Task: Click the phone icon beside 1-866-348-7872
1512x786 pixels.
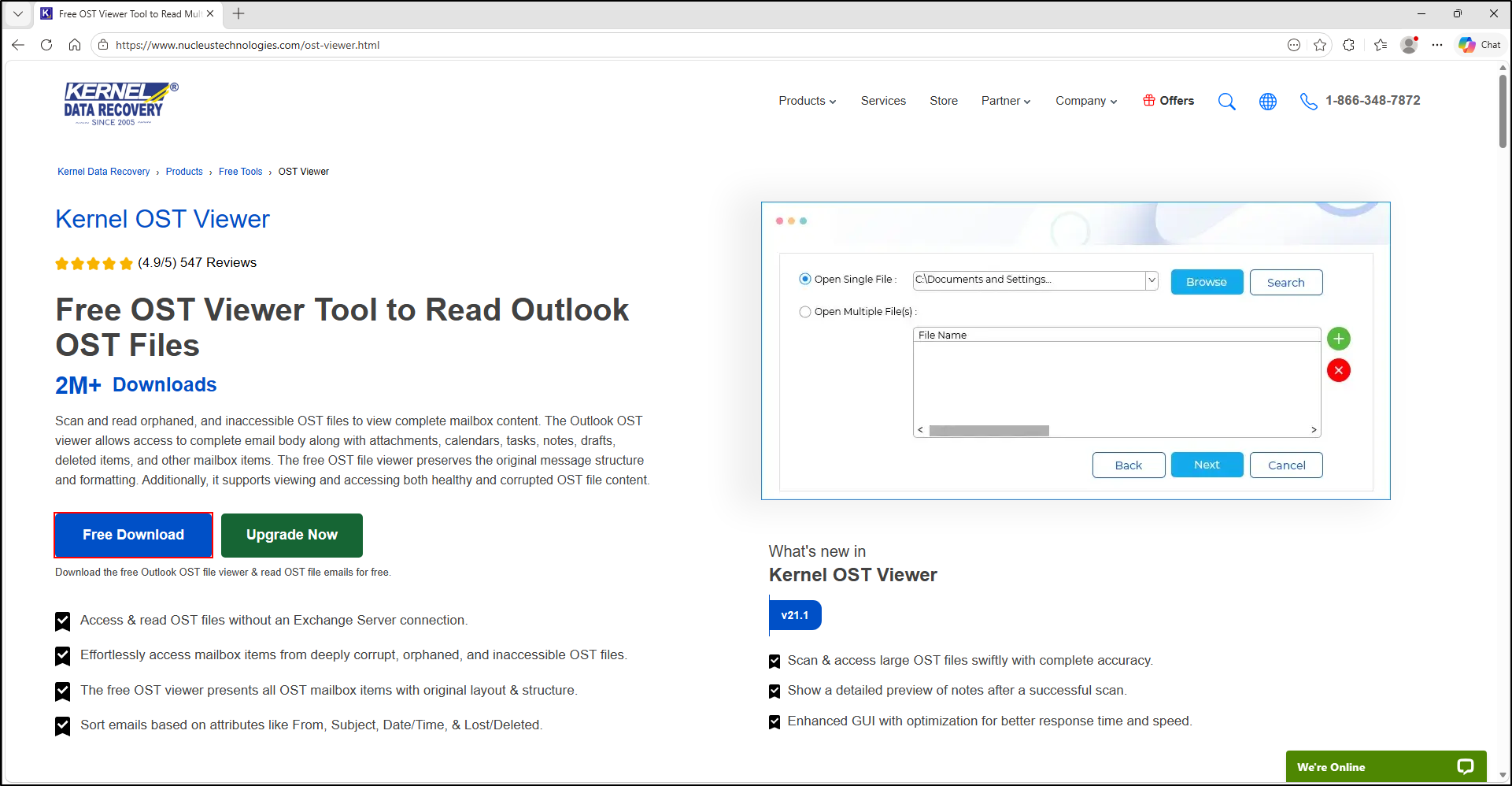Action: 1308,102
